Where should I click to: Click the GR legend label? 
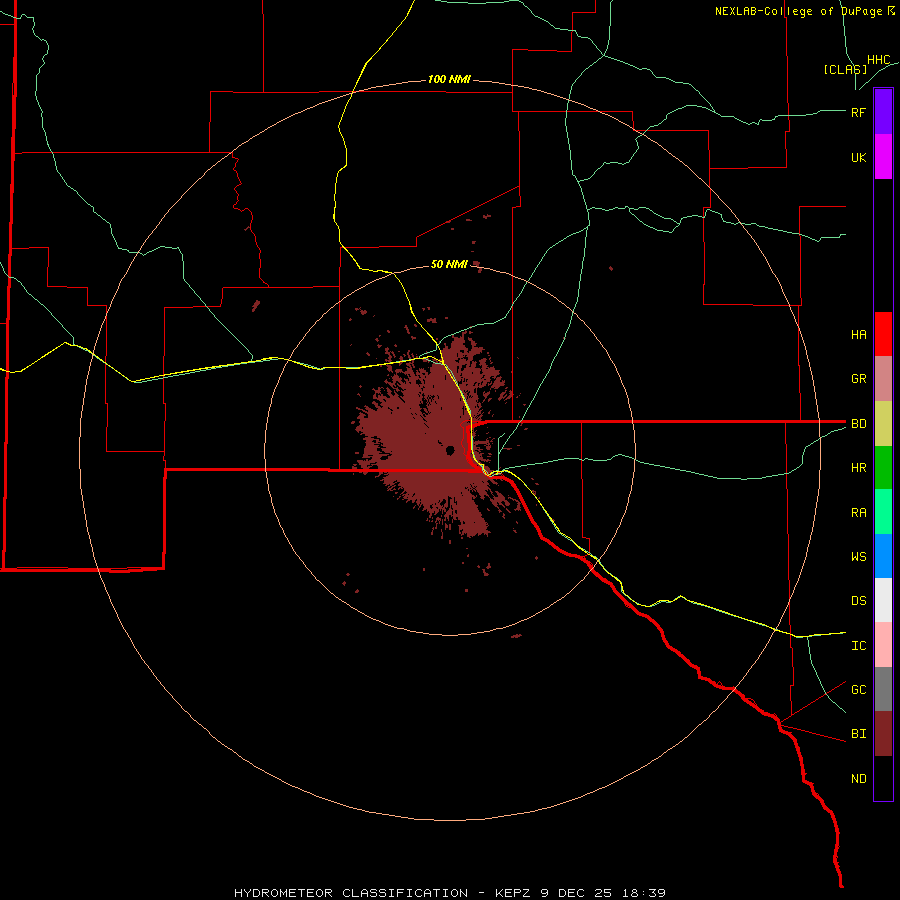tap(858, 379)
